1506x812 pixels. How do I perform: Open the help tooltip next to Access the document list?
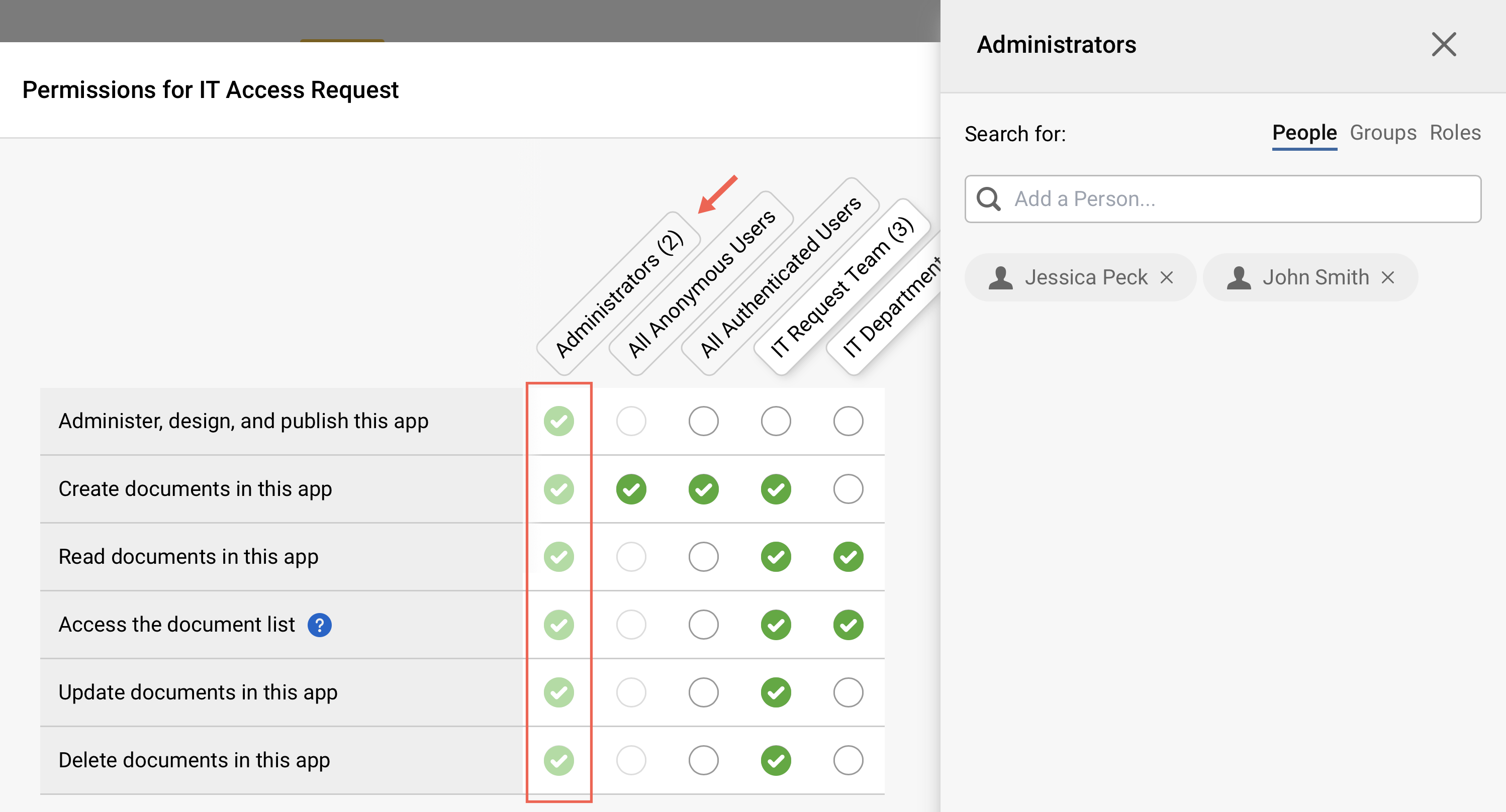[320, 625]
